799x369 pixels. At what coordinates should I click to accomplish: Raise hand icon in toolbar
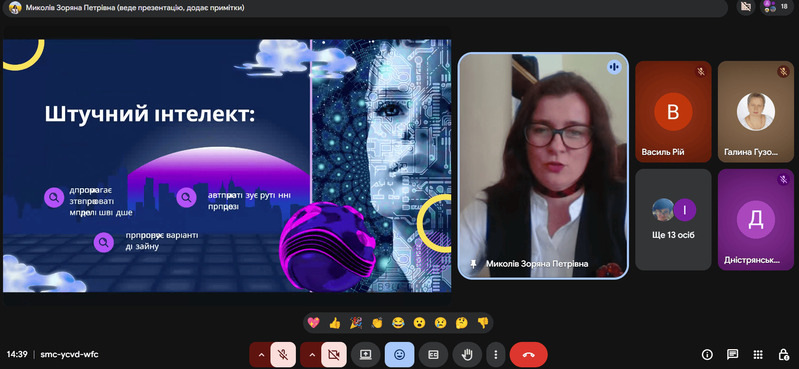[467, 355]
